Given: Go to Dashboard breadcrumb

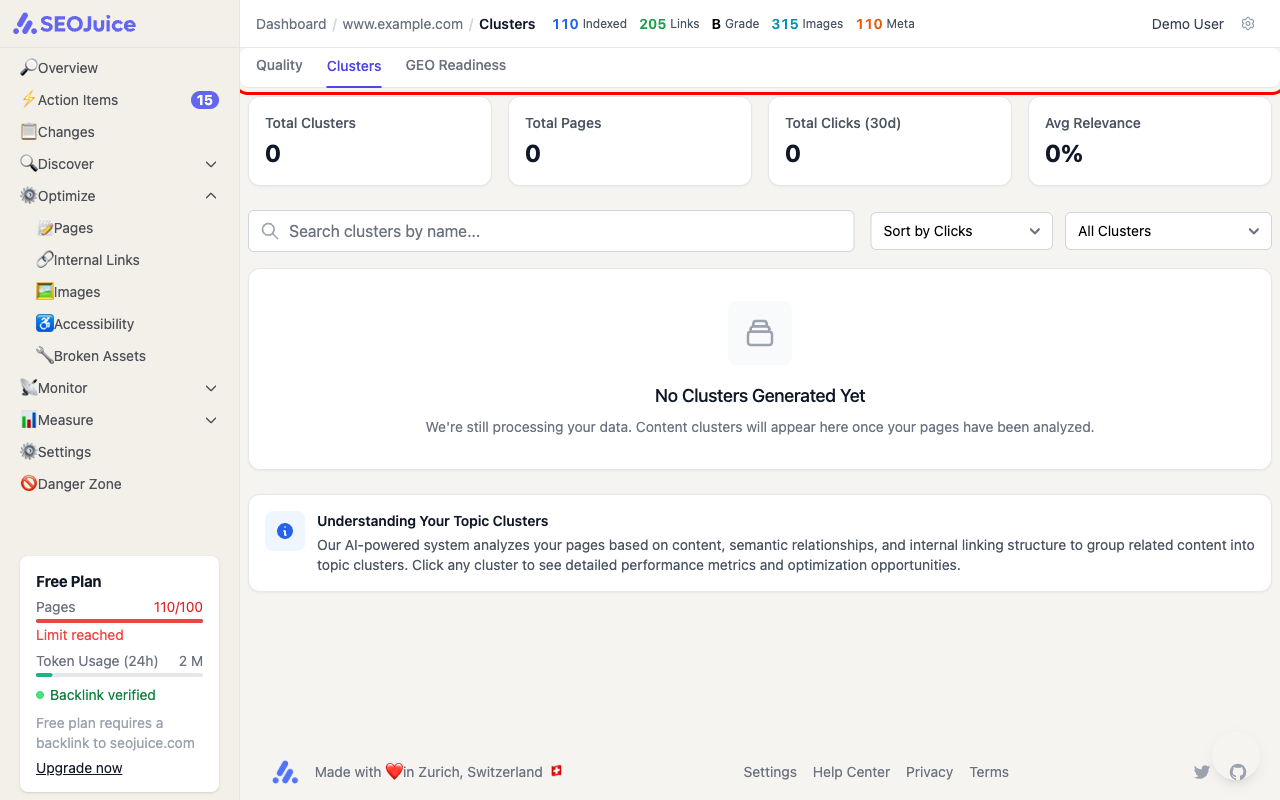Looking at the screenshot, I should [x=291, y=24].
